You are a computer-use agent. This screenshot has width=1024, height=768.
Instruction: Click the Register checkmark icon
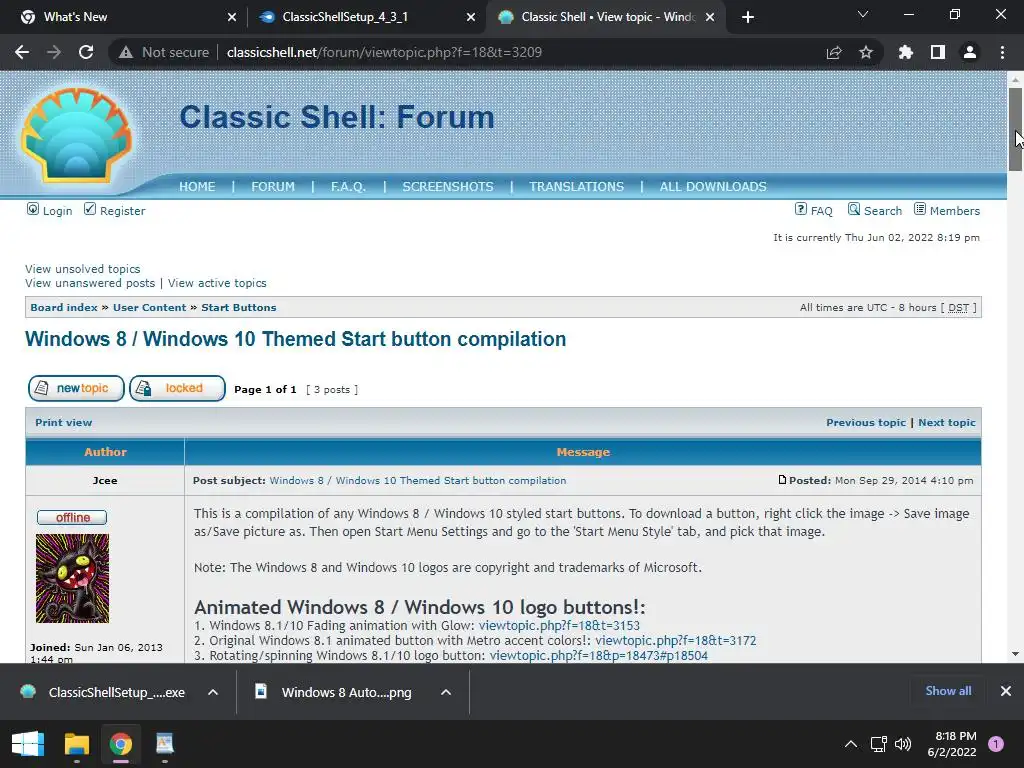click(x=89, y=209)
